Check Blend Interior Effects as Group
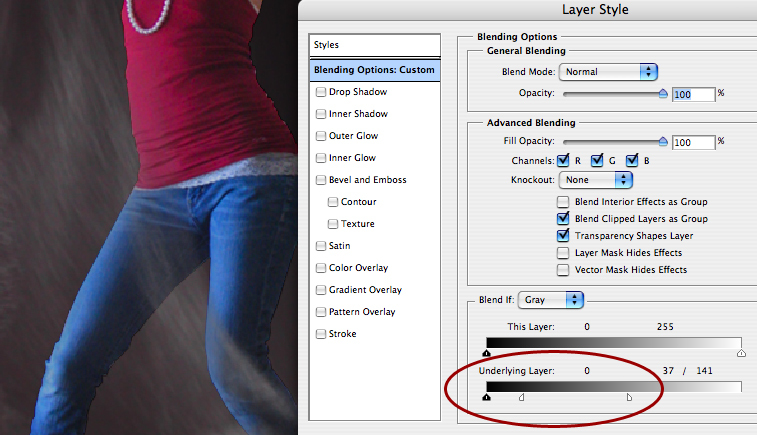The height and width of the screenshot is (435, 757). coord(564,202)
